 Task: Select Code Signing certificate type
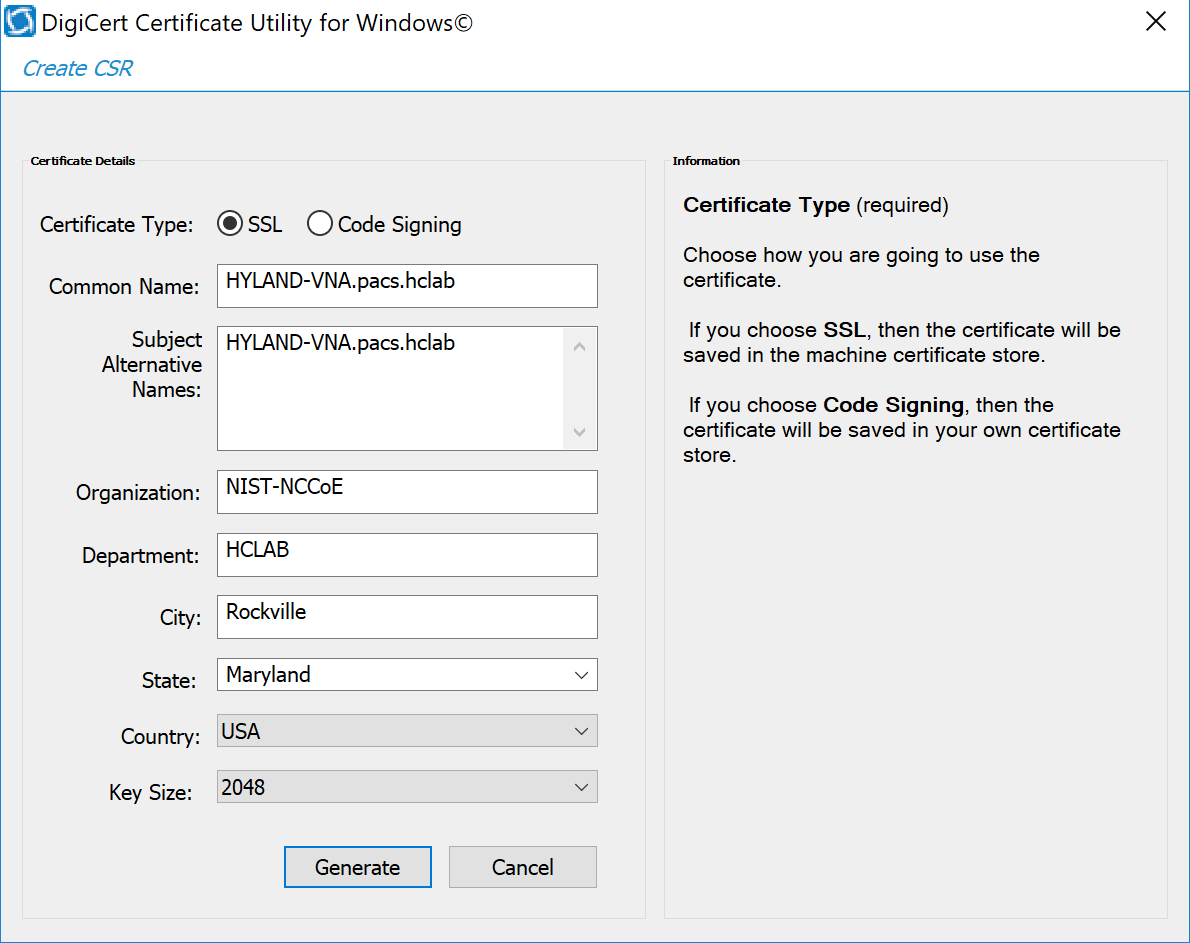[319, 223]
